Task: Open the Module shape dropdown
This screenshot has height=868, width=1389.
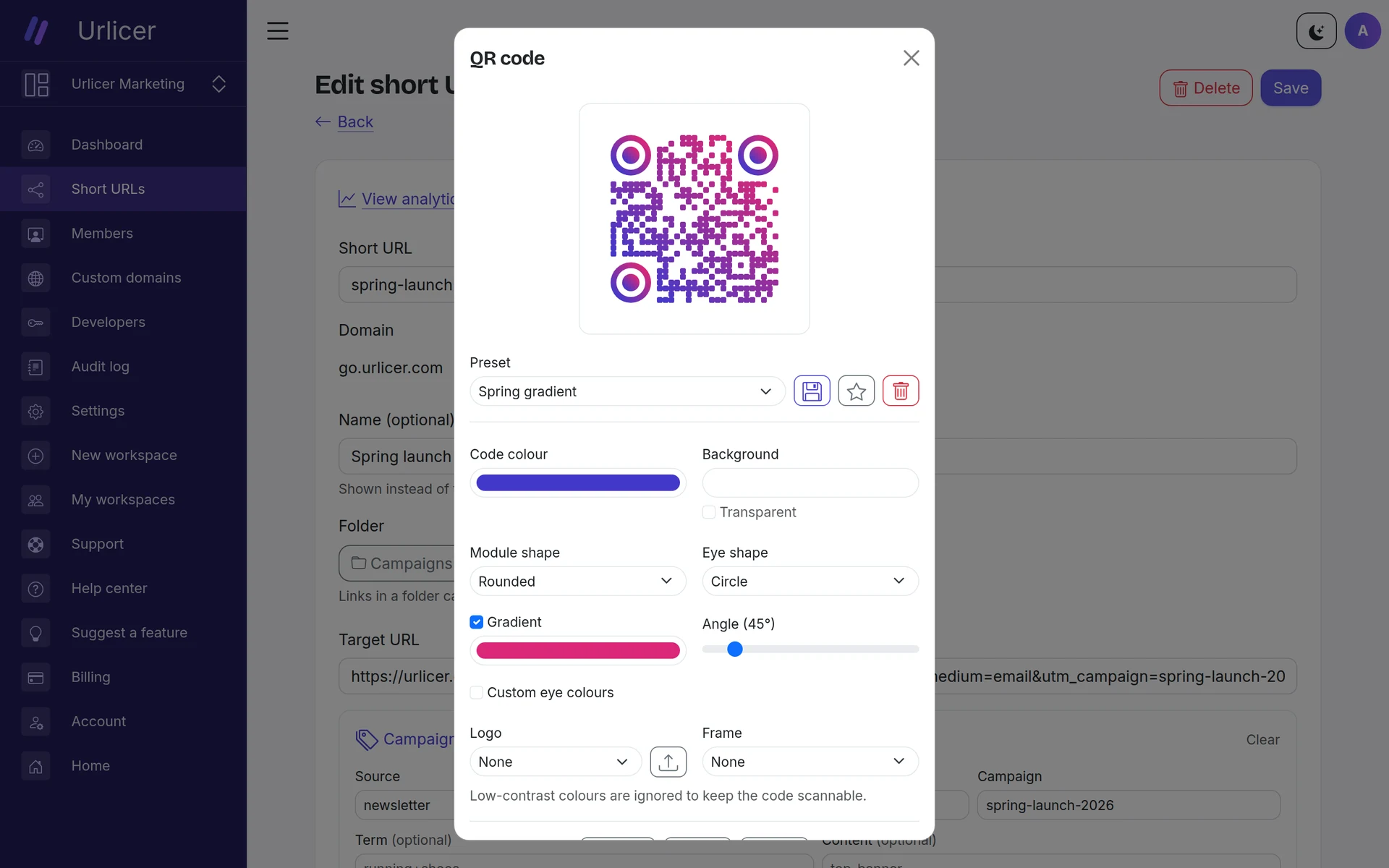Action: coord(578,582)
